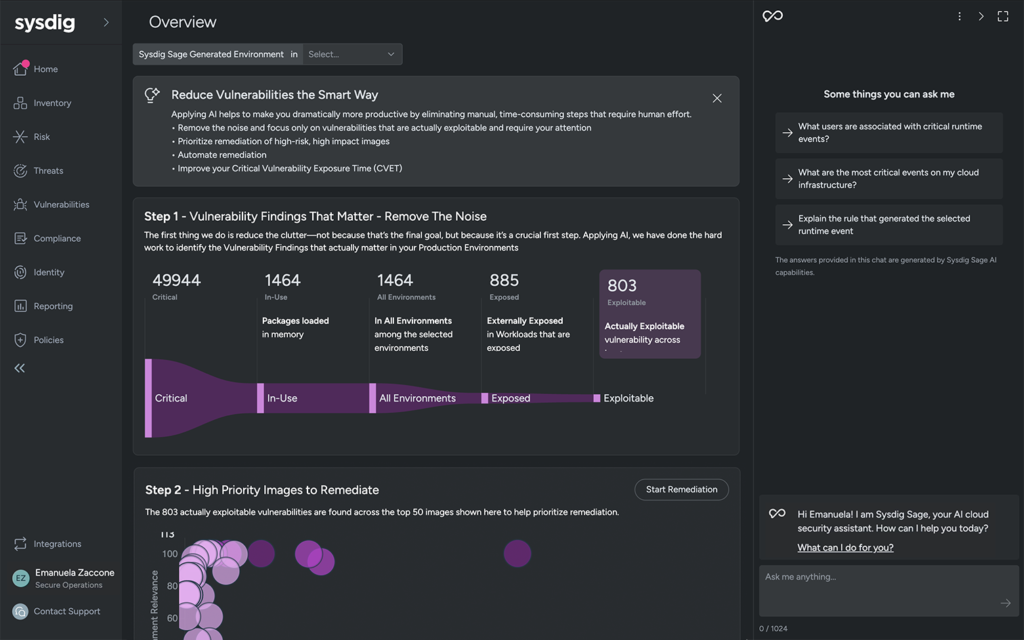The height and width of the screenshot is (640, 1024).
Task: Expand the sysdig navigation chevron
Action: (x=106, y=22)
